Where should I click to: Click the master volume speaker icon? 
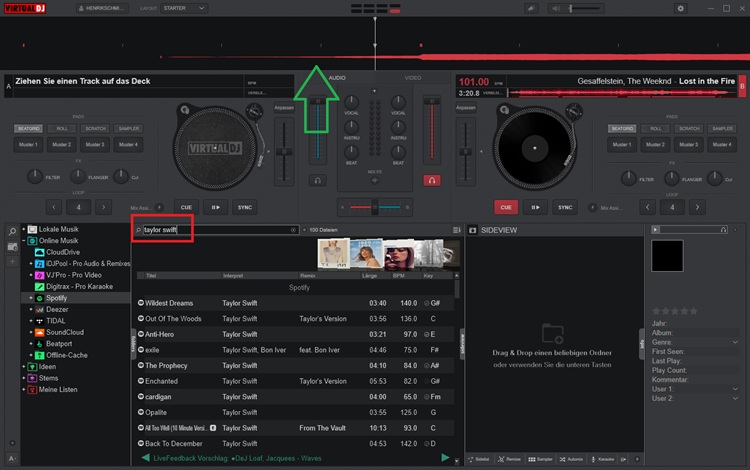tap(555, 8)
